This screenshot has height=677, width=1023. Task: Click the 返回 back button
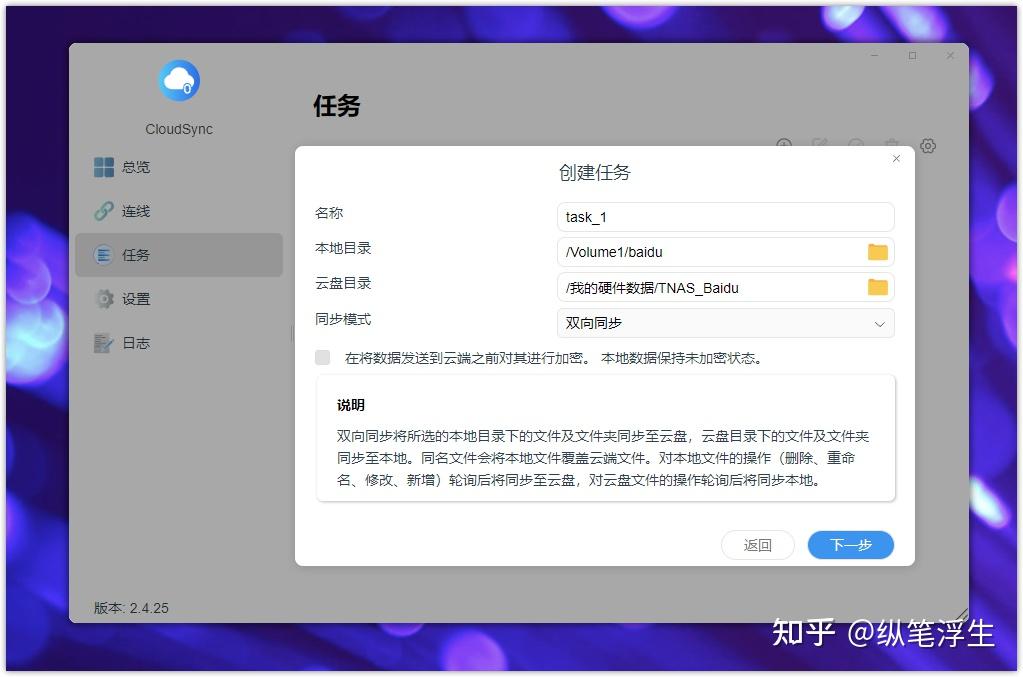pos(758,545)
